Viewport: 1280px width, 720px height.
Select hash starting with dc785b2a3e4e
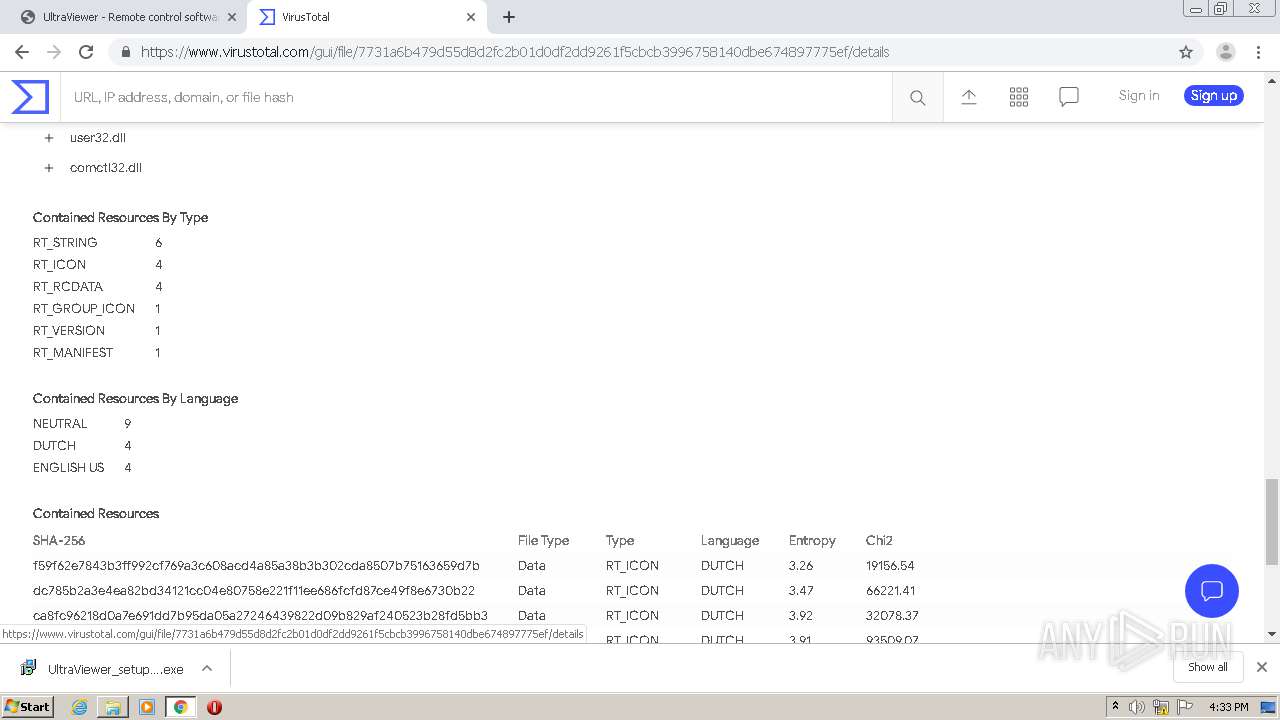(254, 591)
